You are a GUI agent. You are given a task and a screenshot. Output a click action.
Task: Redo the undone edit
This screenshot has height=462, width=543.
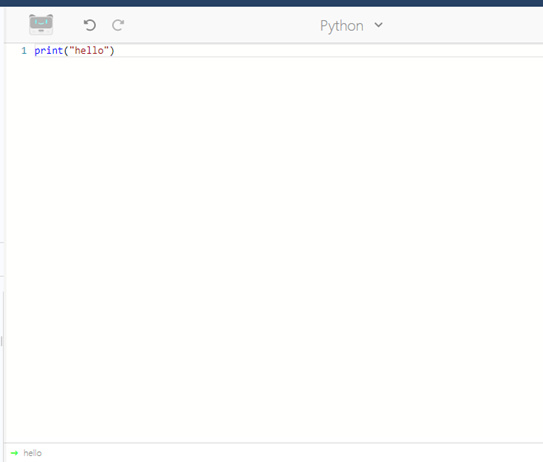click(x=118, y=25)
